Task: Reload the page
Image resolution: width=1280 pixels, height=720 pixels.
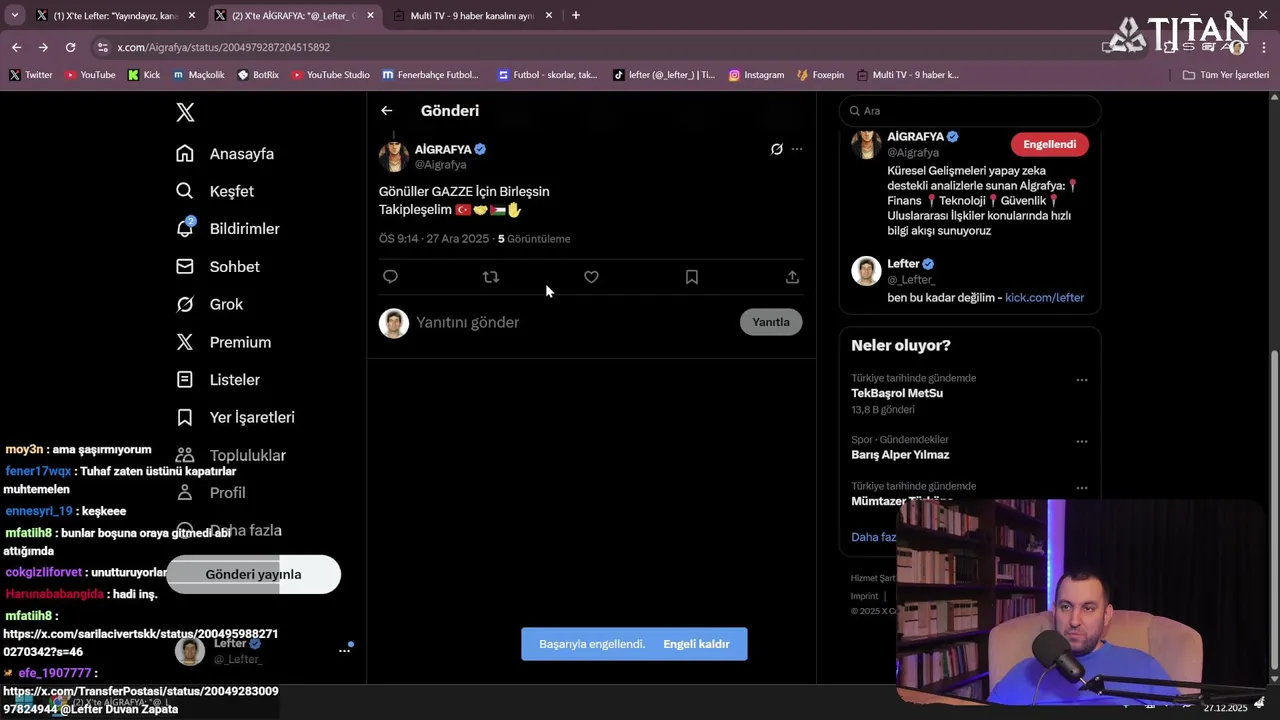Action: pos(70,47)
